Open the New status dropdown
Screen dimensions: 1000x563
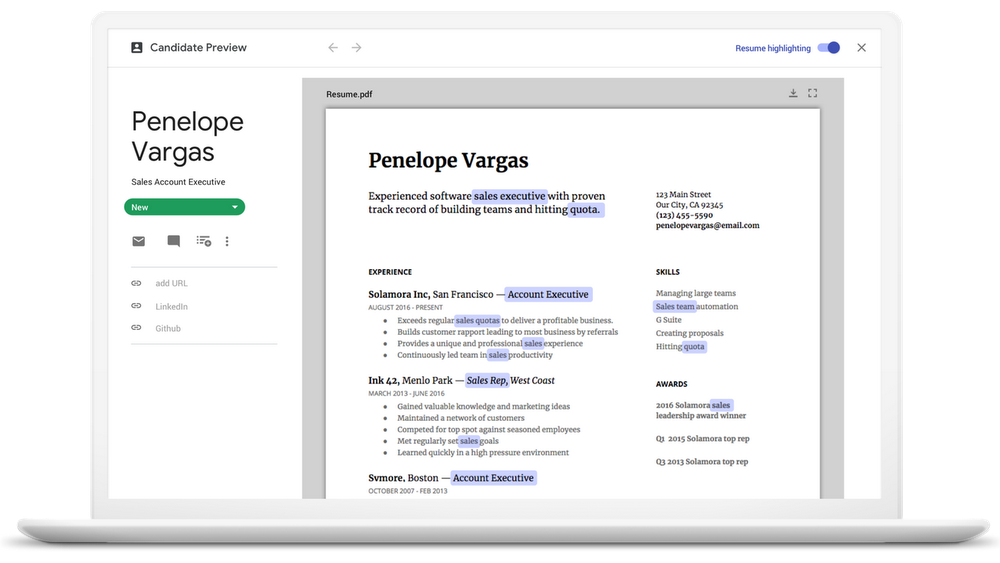[184, 207]
